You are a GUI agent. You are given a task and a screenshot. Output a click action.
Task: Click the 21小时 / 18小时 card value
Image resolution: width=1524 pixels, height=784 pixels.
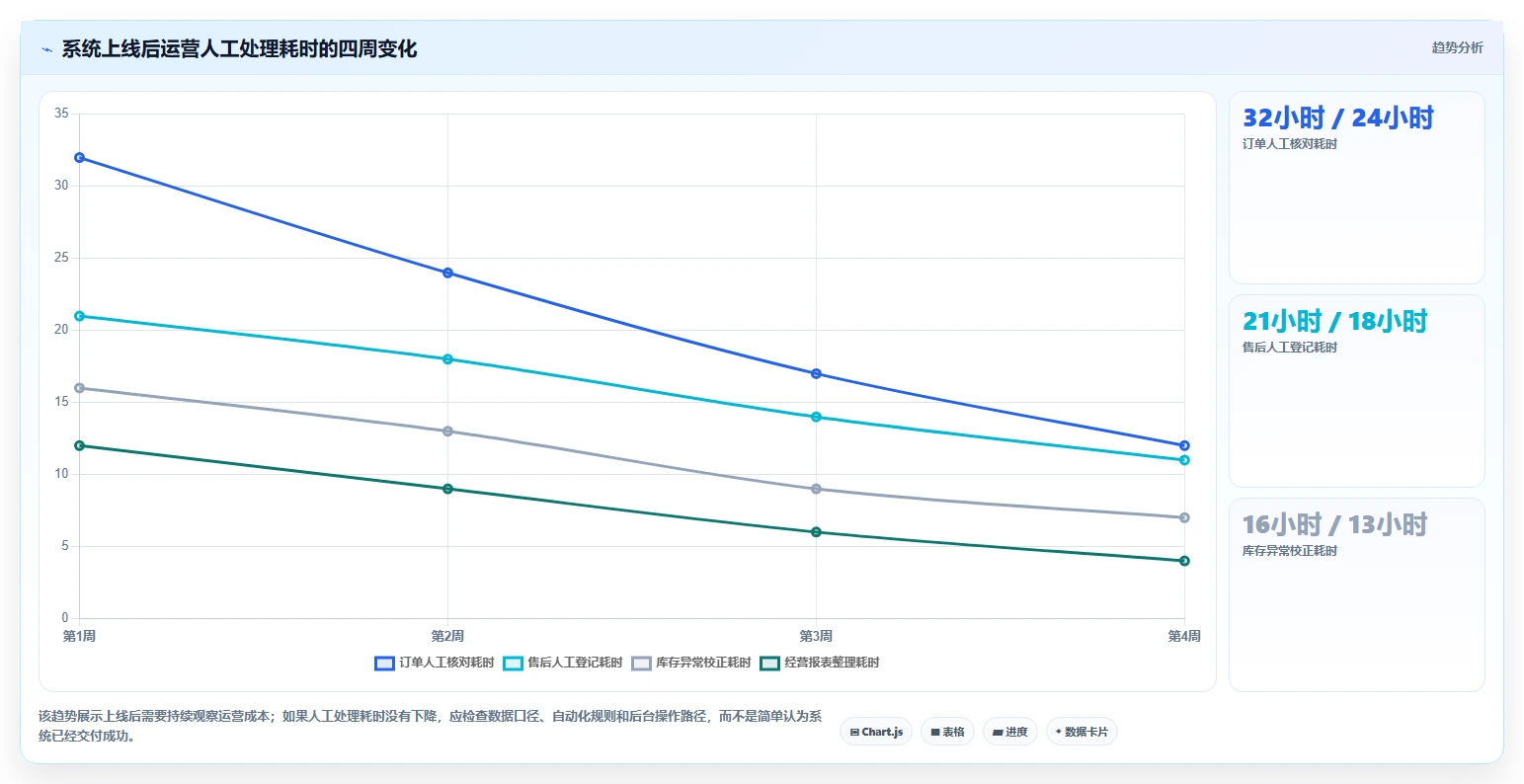point(1334,322)
